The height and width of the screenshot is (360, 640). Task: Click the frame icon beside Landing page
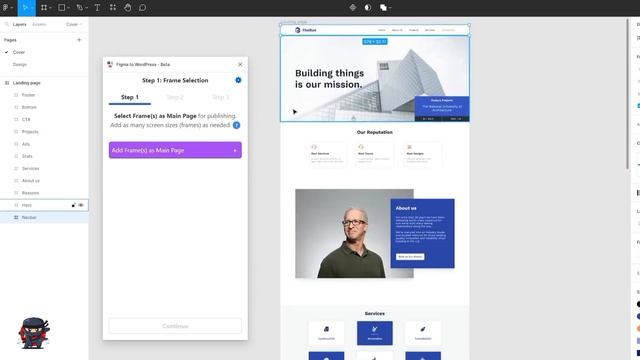click(7, 83)
